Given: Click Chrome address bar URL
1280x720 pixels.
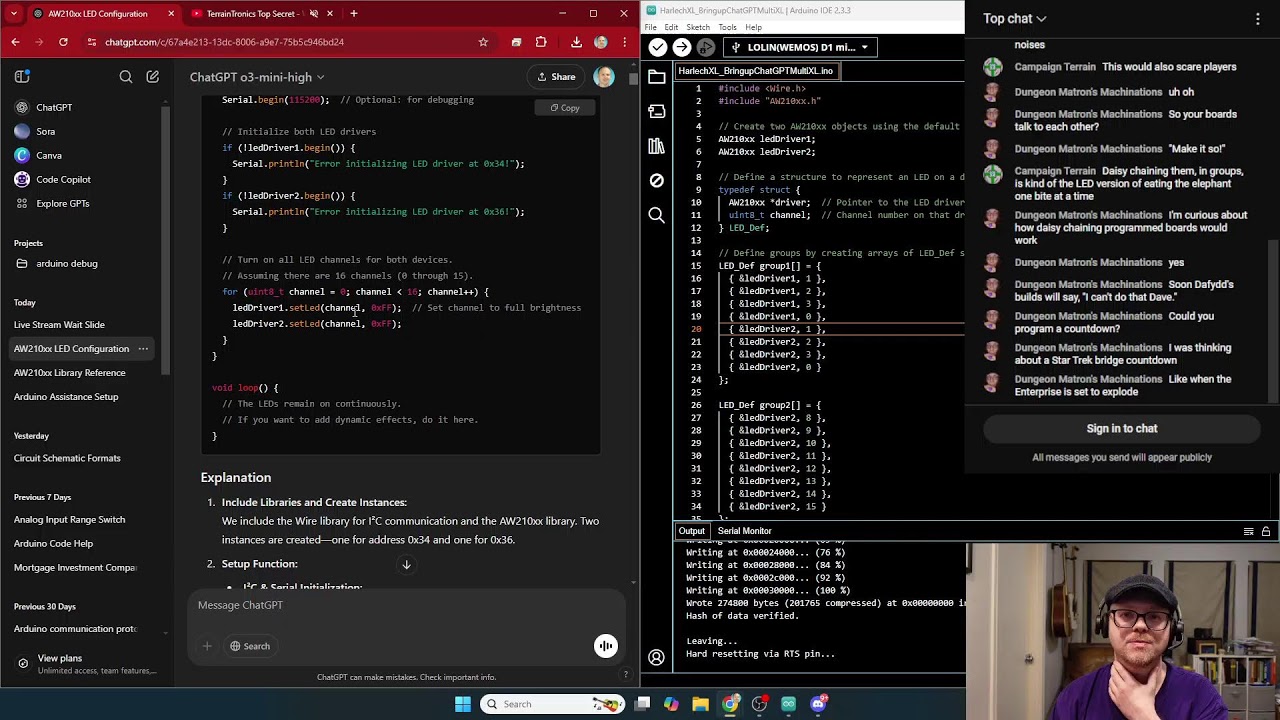Looking at the screenshot, I should [x=225, y=42].
